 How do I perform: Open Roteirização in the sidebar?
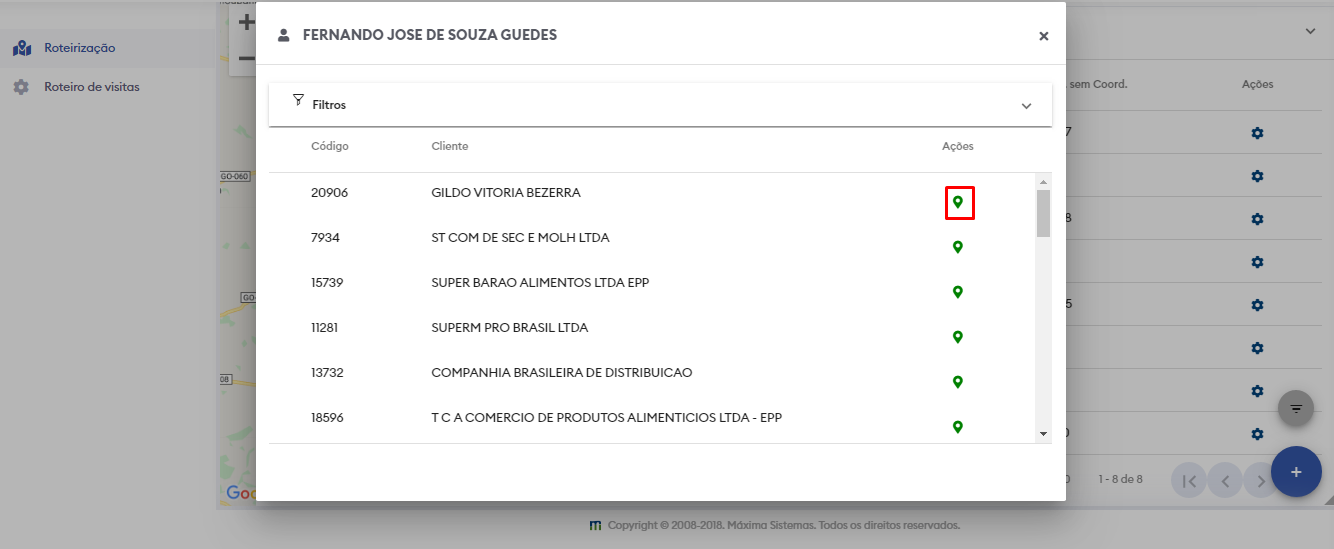(80, 48)
